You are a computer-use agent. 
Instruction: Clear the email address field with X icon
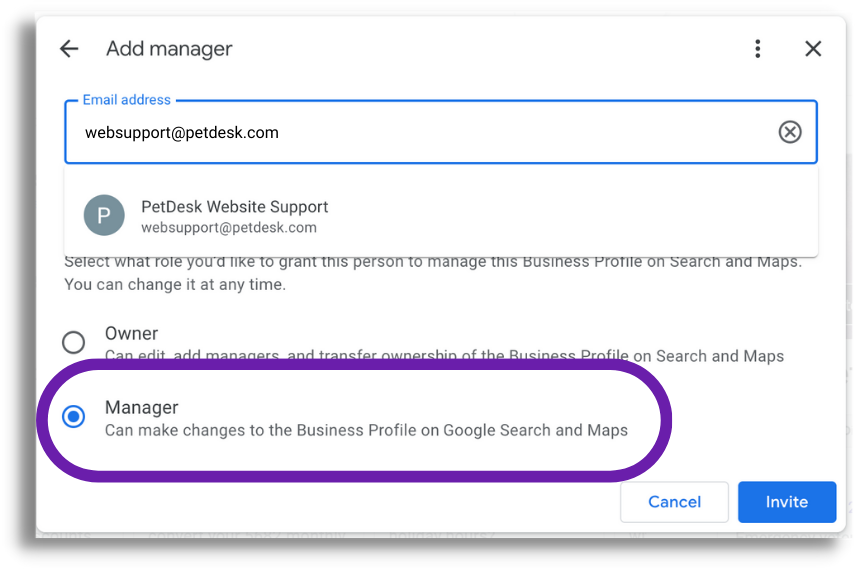(x=790, y=132)
